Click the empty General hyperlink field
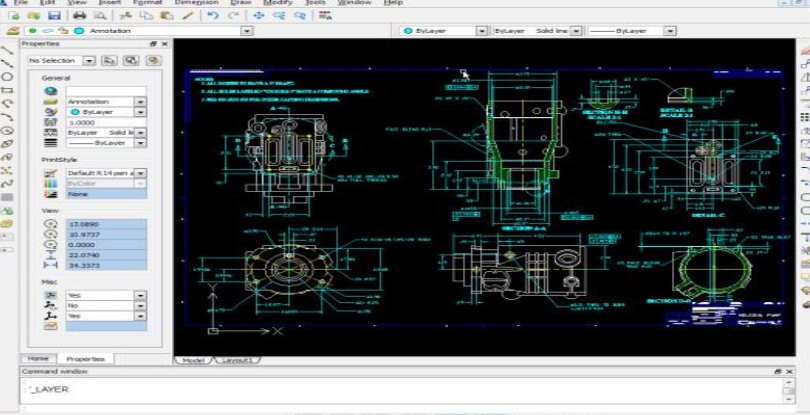The height and width of the screenshot is (415, 810). 106,91
